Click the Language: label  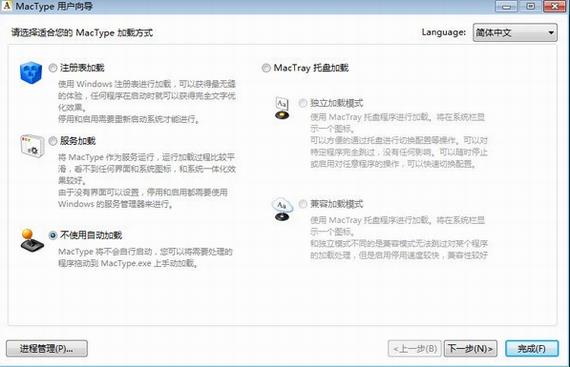click(443, 32)
